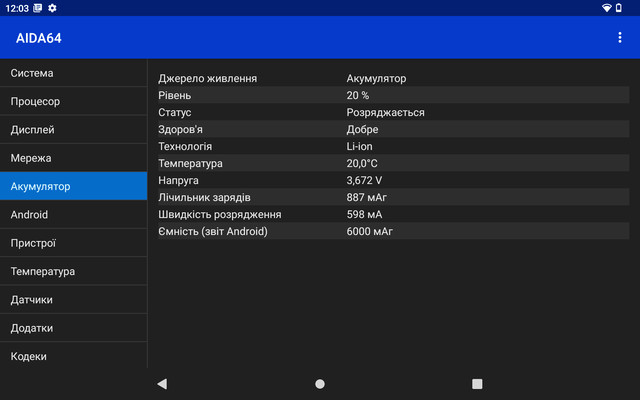This screenshot has width=640, height=400.
Task: Select the 598 мА discharge rate value
Action: click(364, 215)
